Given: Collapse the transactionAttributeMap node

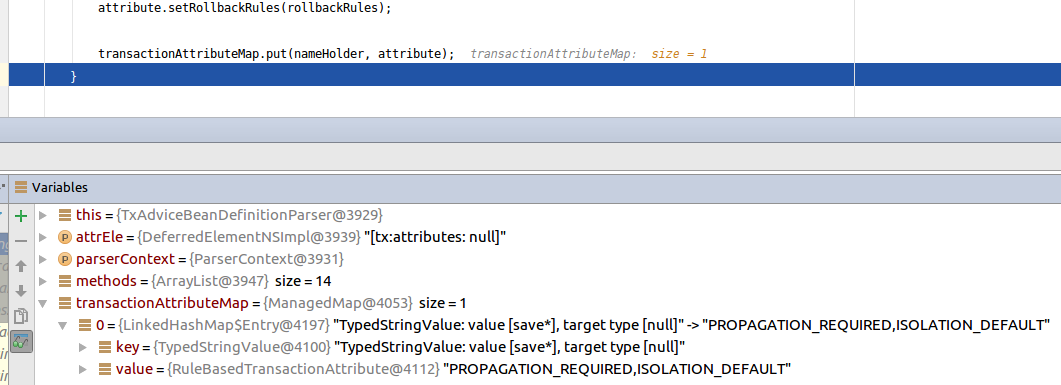Looking at the screenshot, I should (43, 303).
